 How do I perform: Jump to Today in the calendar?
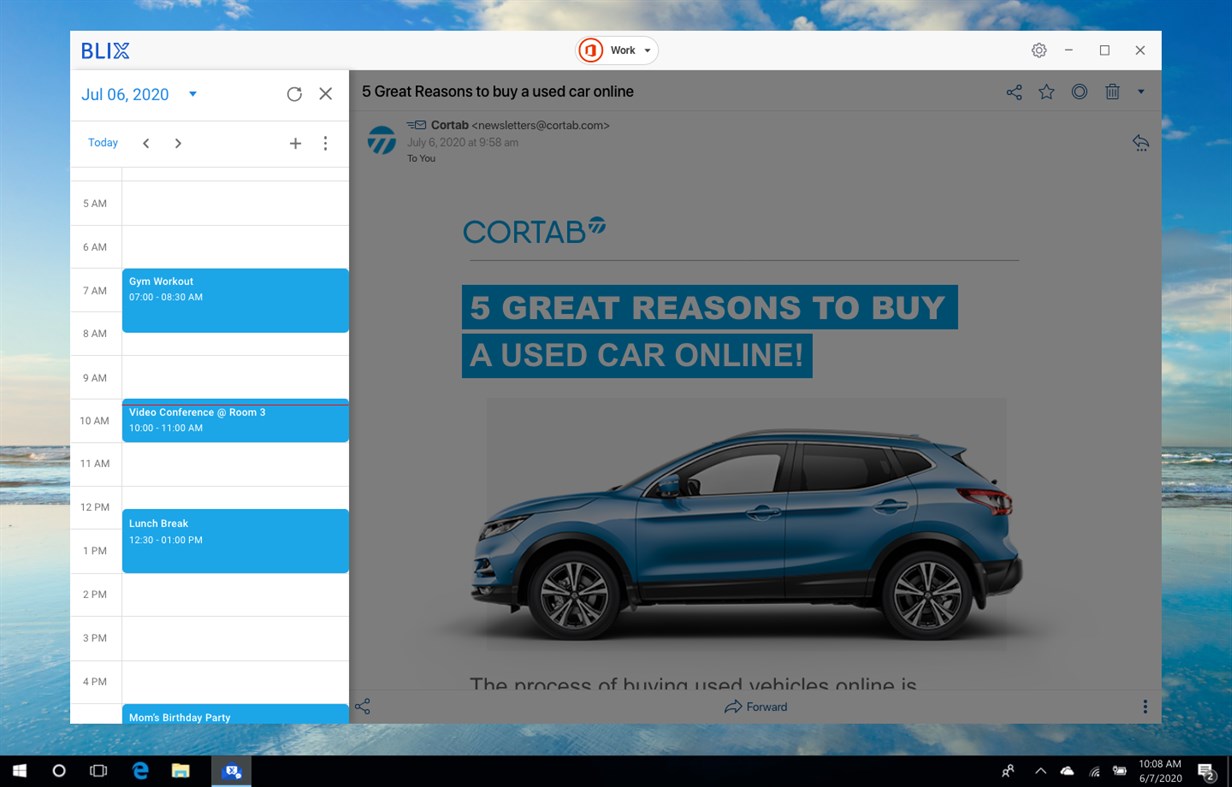tap(103, 143)
